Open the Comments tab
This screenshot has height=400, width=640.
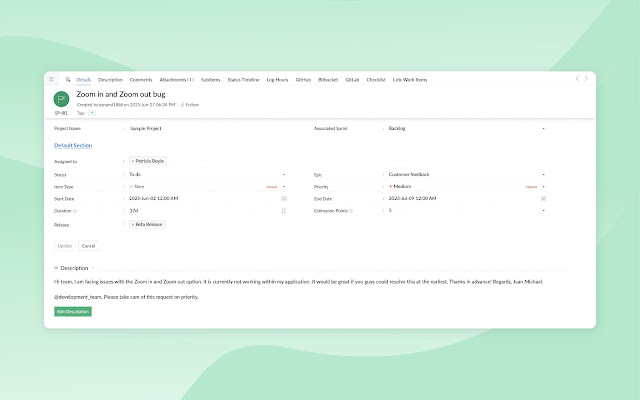coord(141,80)
